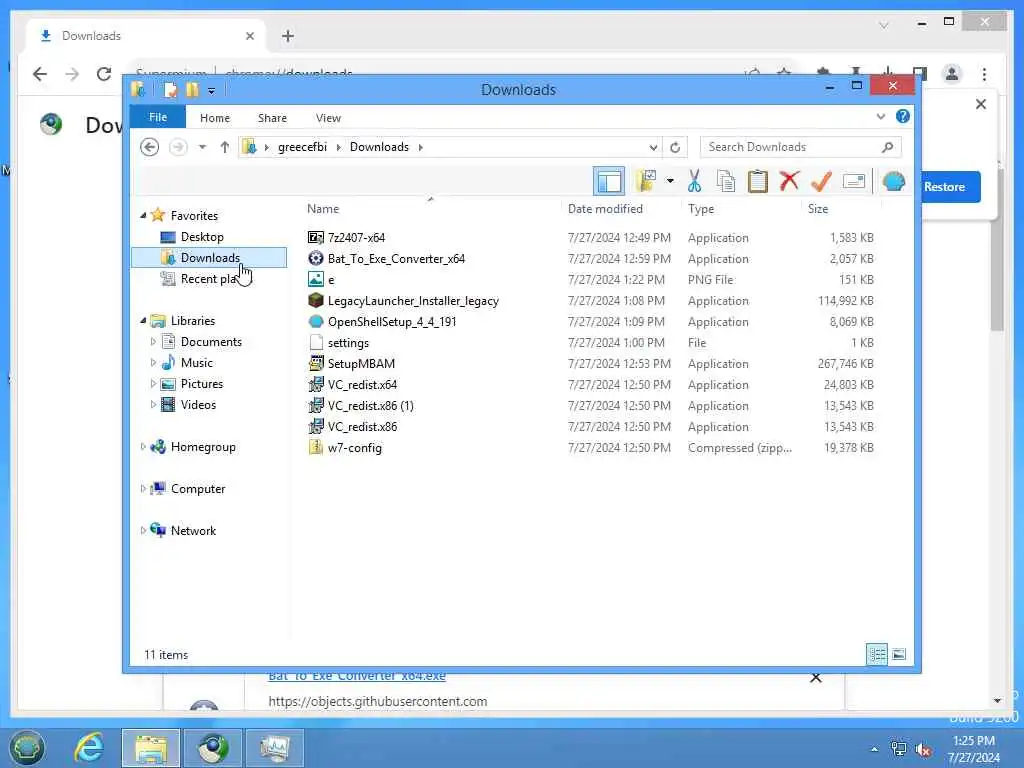Screen dimensions: 1024x768
Task: Expand the Documents library node
Action: pyautogui.click(x=153, y=342)
